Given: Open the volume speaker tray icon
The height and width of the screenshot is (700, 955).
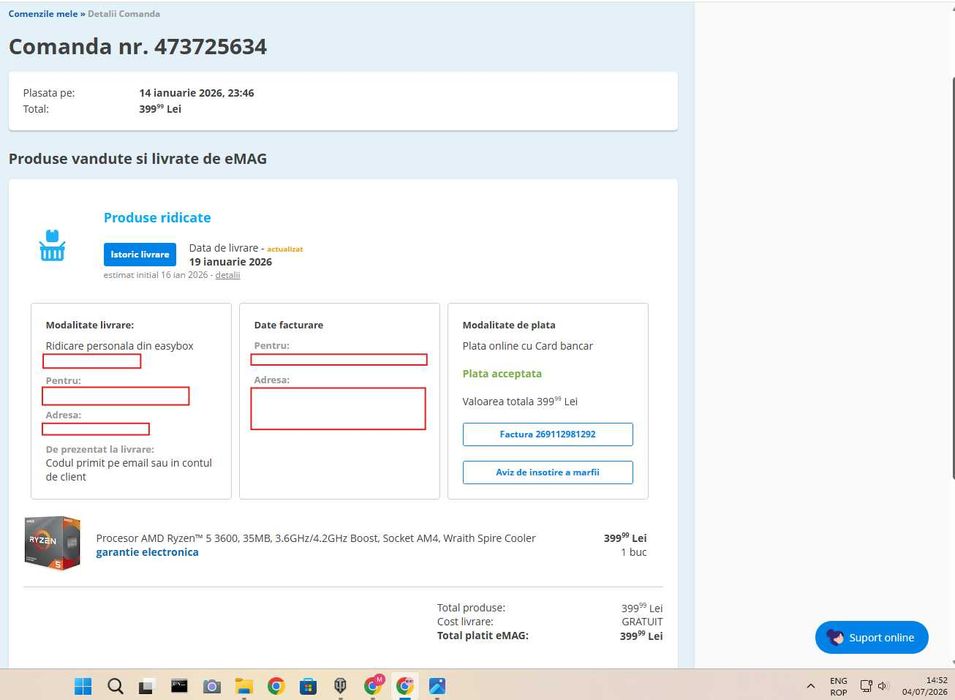Looking at the screenshot, I should (883, 686).
